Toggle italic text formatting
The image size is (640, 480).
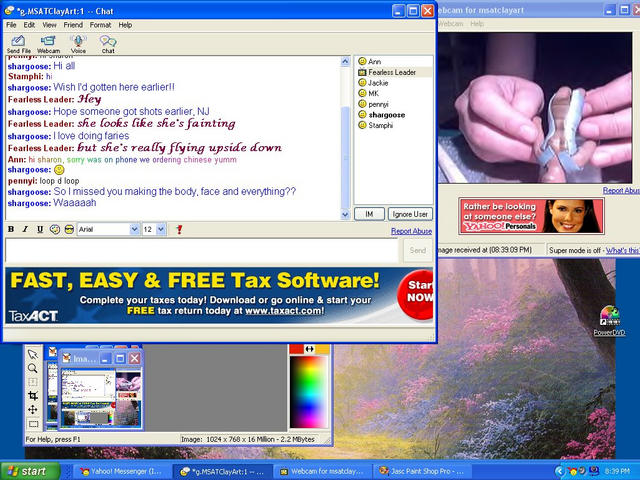point(25,229)
